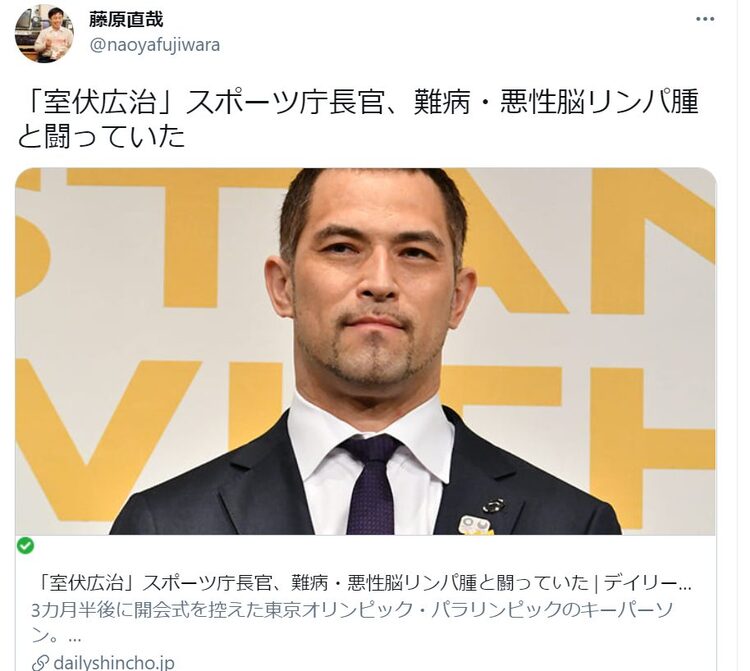Image resolution: width=750 pixels, height=671 pixels.
Task: Click the chain link icon beside dailyshincho.jp
Action: 40,663
